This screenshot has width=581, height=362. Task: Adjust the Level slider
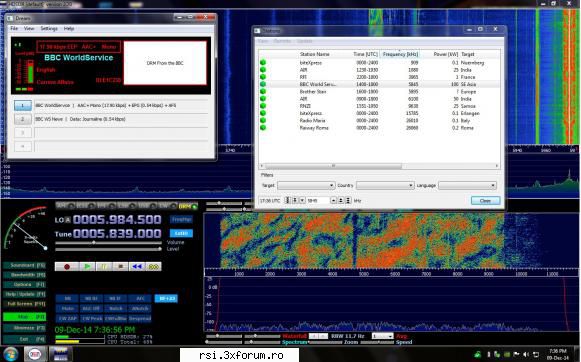pyautogui.click(x=109, y=249)
